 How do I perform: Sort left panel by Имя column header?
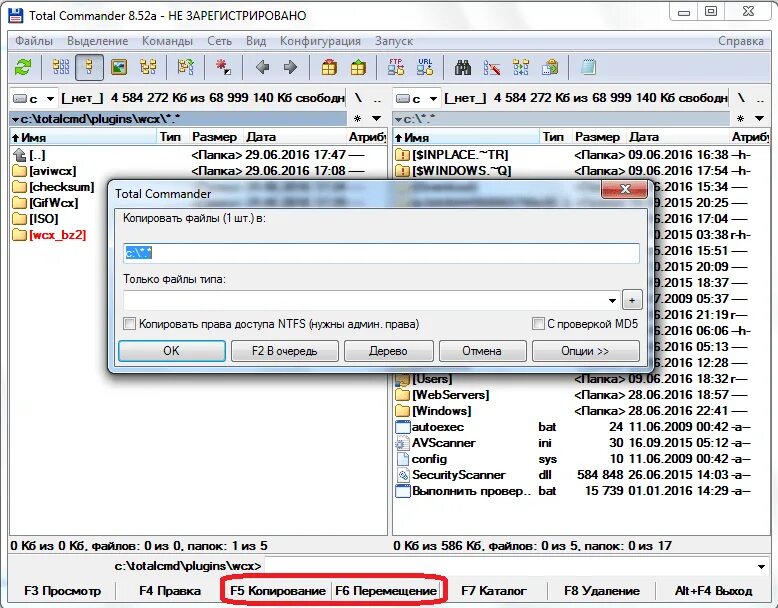(x=83, y=137)
